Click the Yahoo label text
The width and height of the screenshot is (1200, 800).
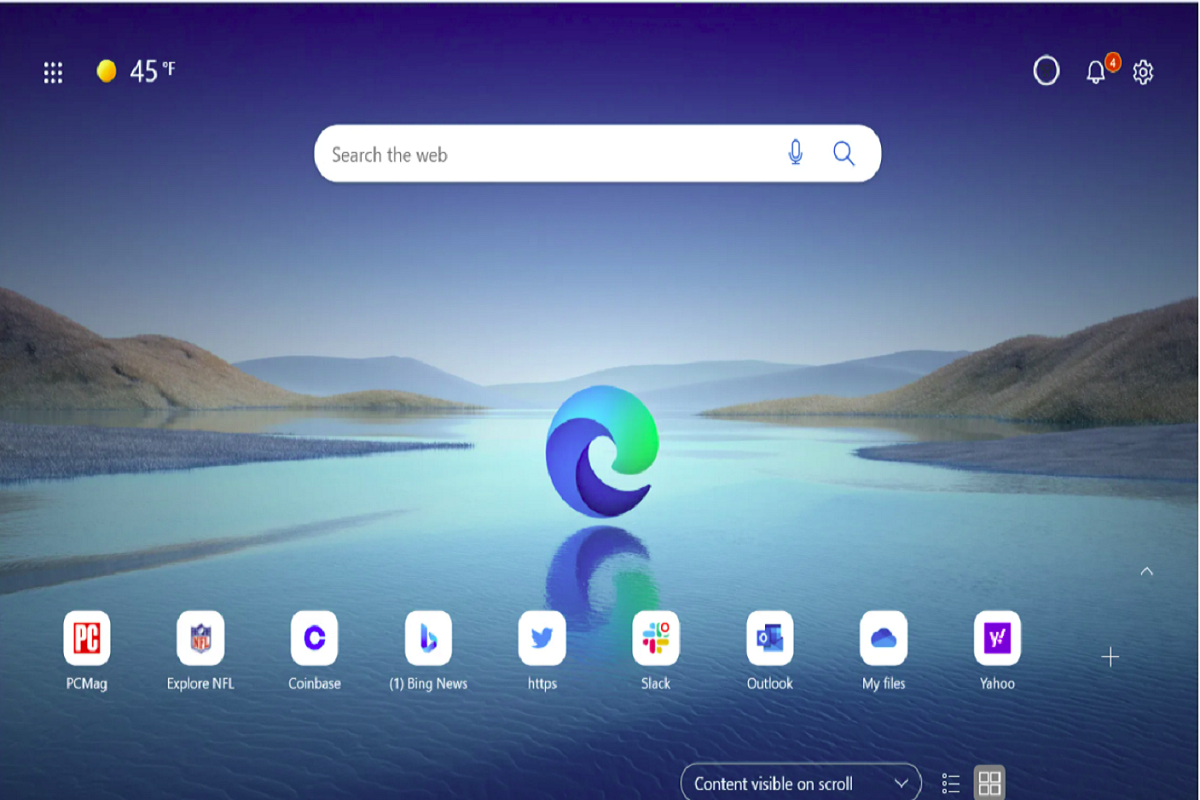click(x=997, y=684)
